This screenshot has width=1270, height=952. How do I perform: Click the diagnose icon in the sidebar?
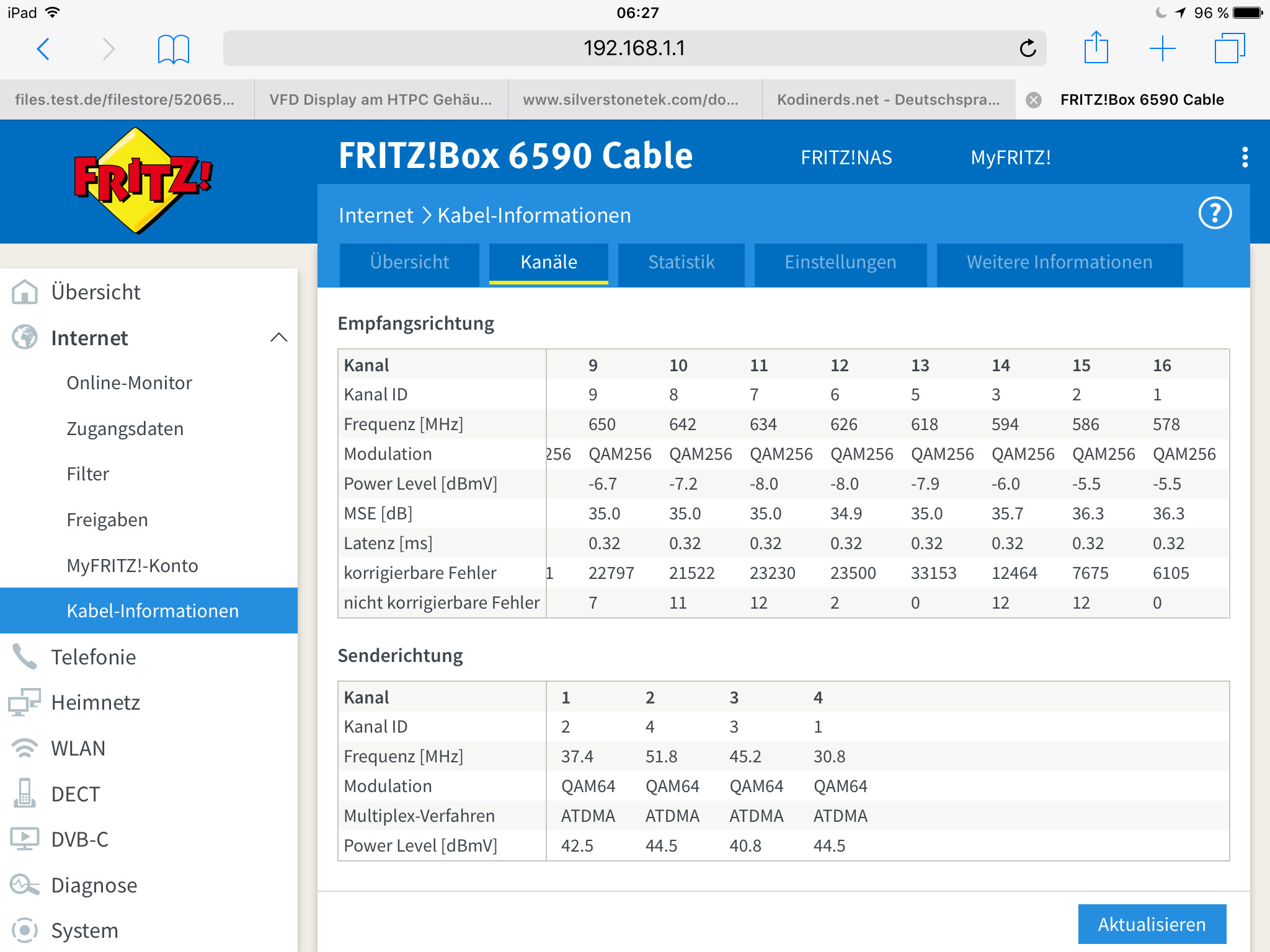coord(25,885)
